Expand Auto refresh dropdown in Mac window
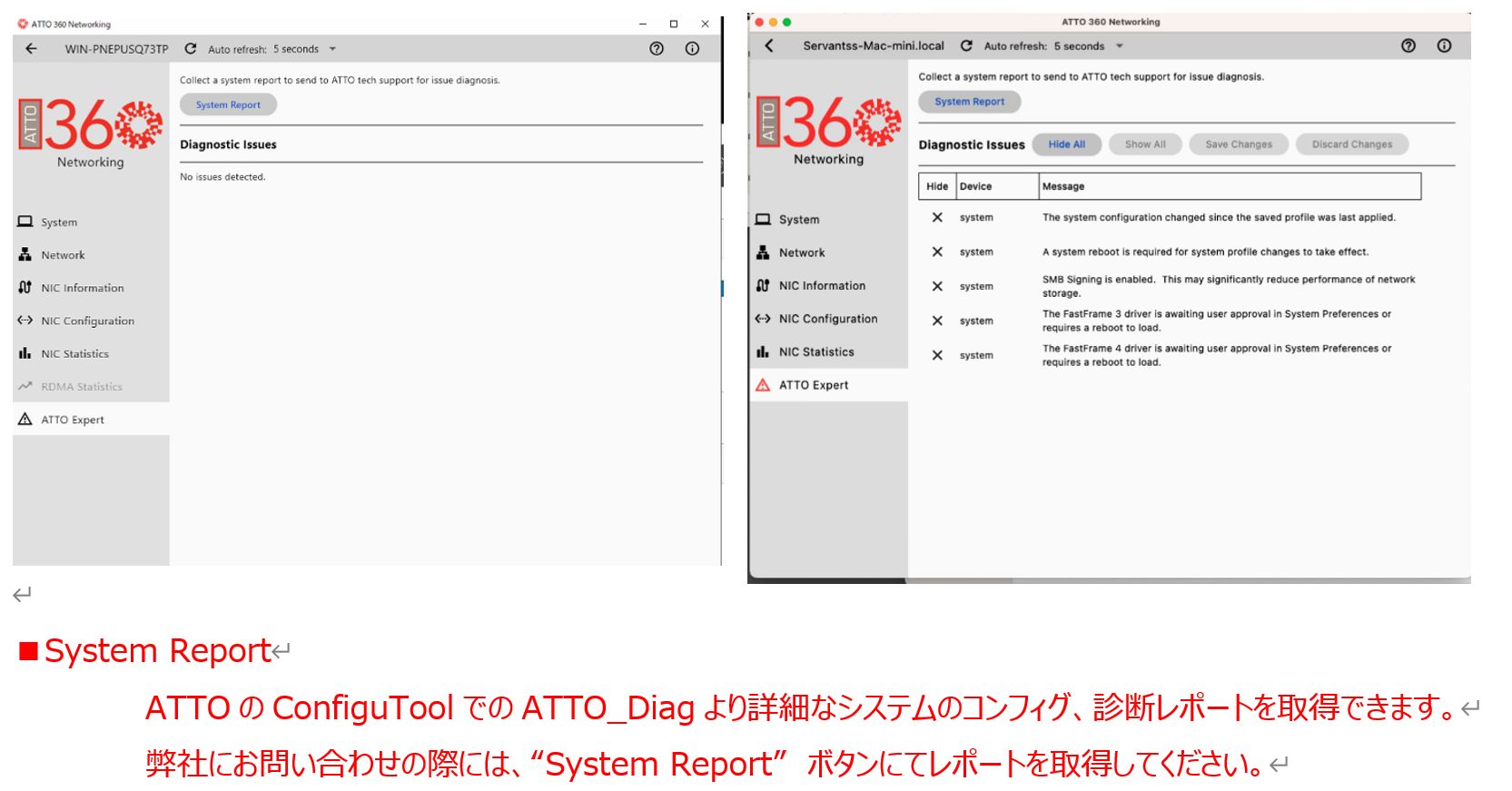 pos(1120,46)
